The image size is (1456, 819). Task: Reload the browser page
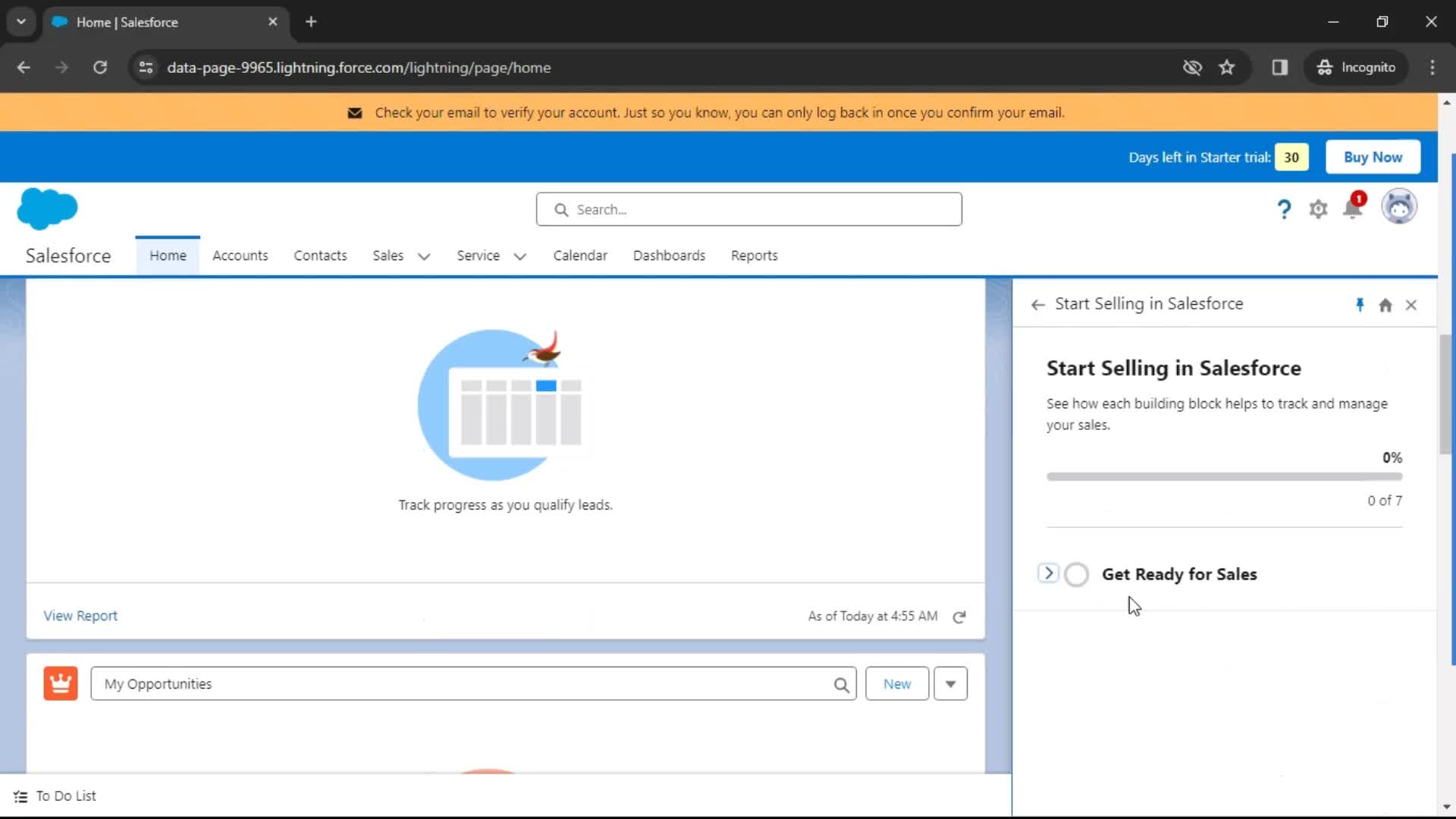click(100, 67)
